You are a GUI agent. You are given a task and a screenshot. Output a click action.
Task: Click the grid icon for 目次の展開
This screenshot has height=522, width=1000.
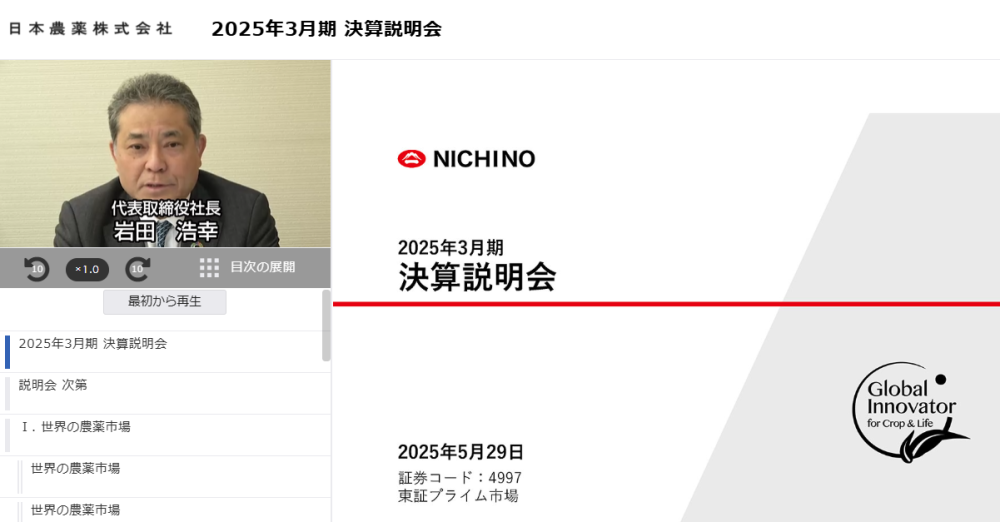(x=209, y=267)
